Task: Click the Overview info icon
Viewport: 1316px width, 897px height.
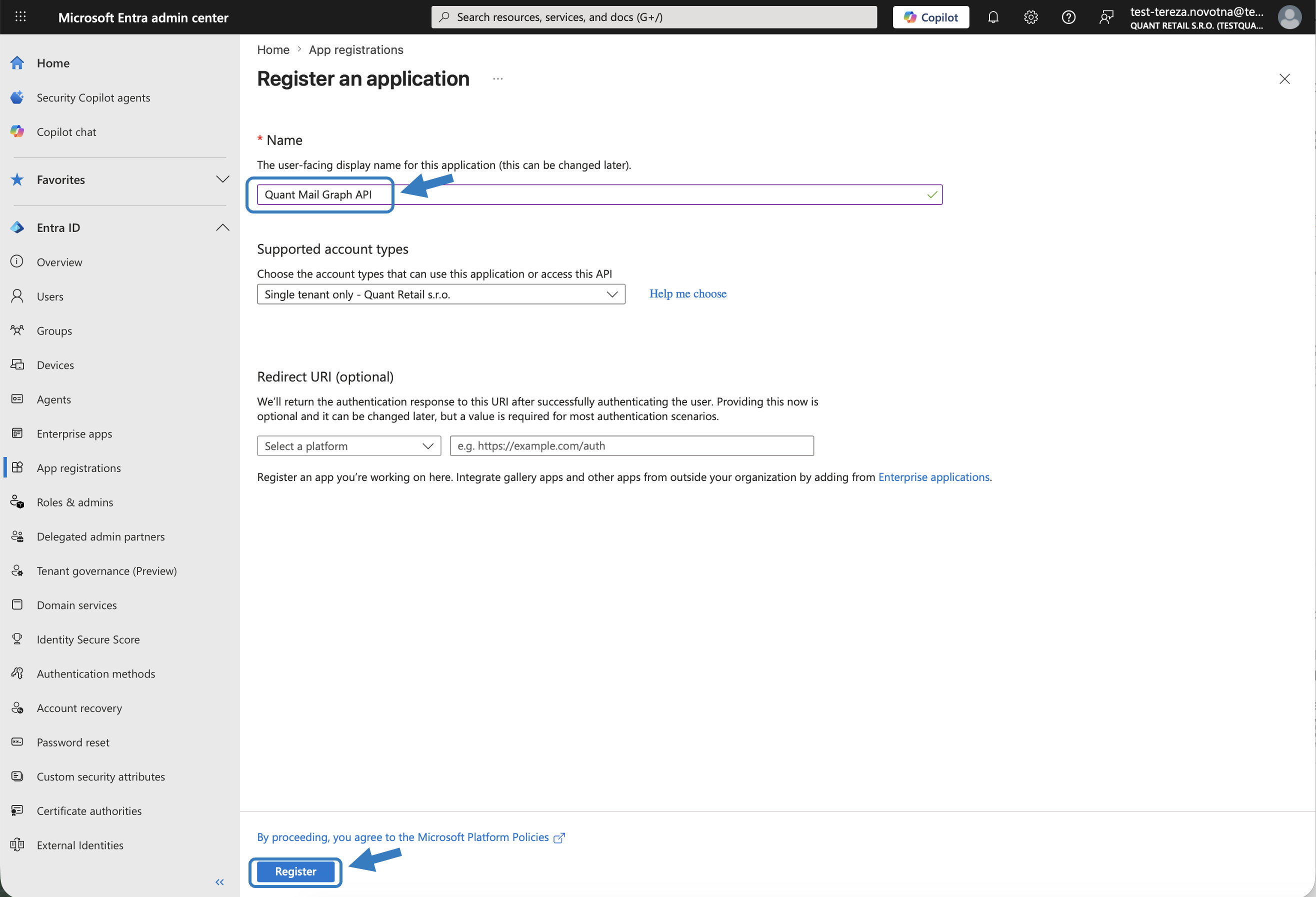Action: point(17,261)
